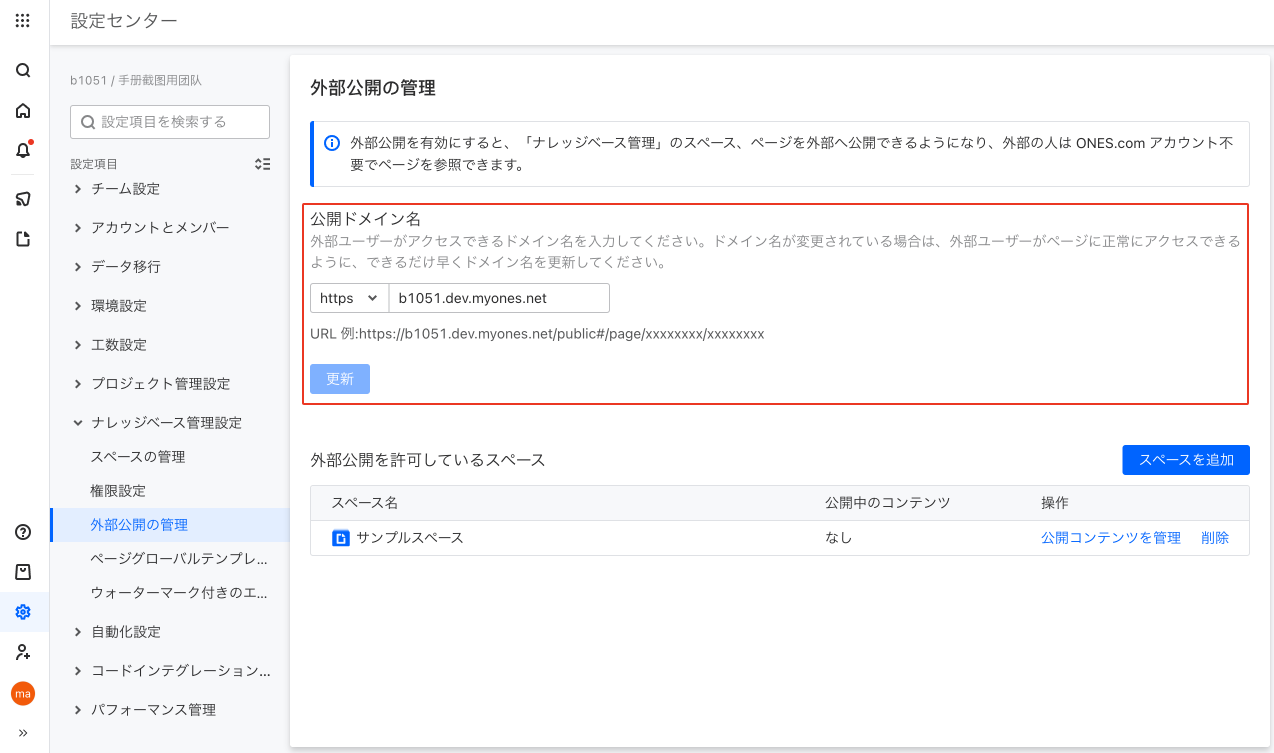
Task: Click the domain name input field
Action: (498, 298)
